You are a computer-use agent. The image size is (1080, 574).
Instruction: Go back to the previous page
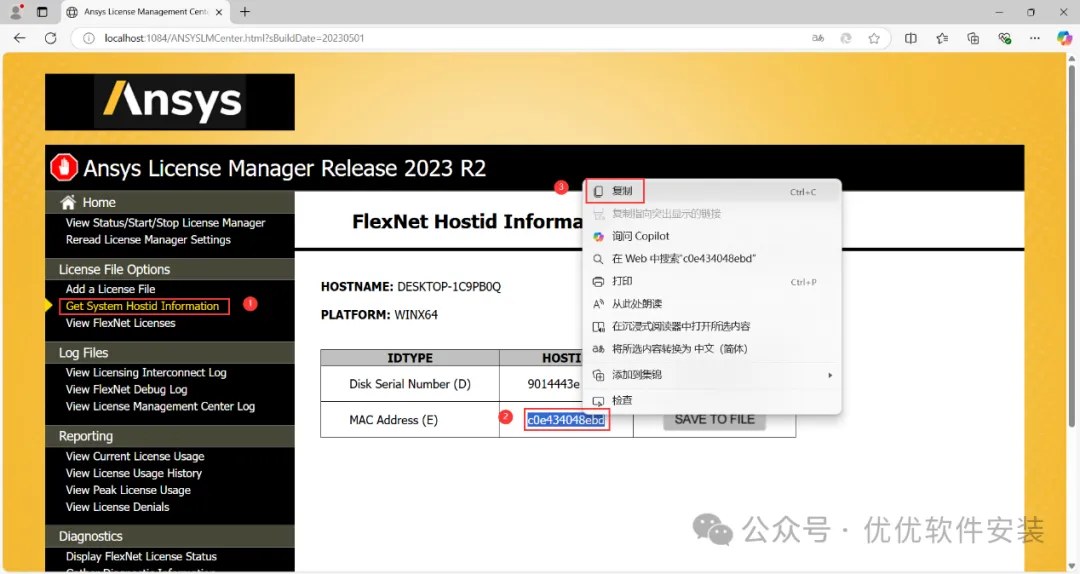click(19, 38)
